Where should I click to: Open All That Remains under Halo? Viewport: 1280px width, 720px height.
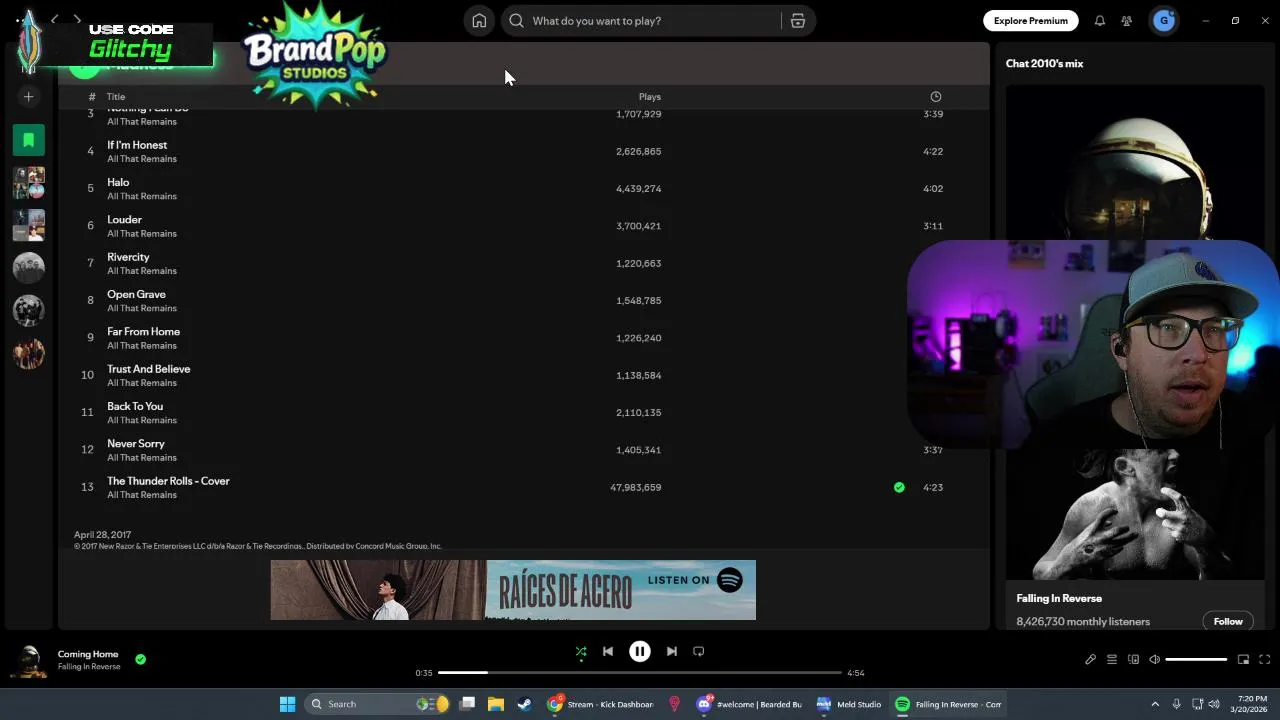pyautogui.click(x=142, y=196)
